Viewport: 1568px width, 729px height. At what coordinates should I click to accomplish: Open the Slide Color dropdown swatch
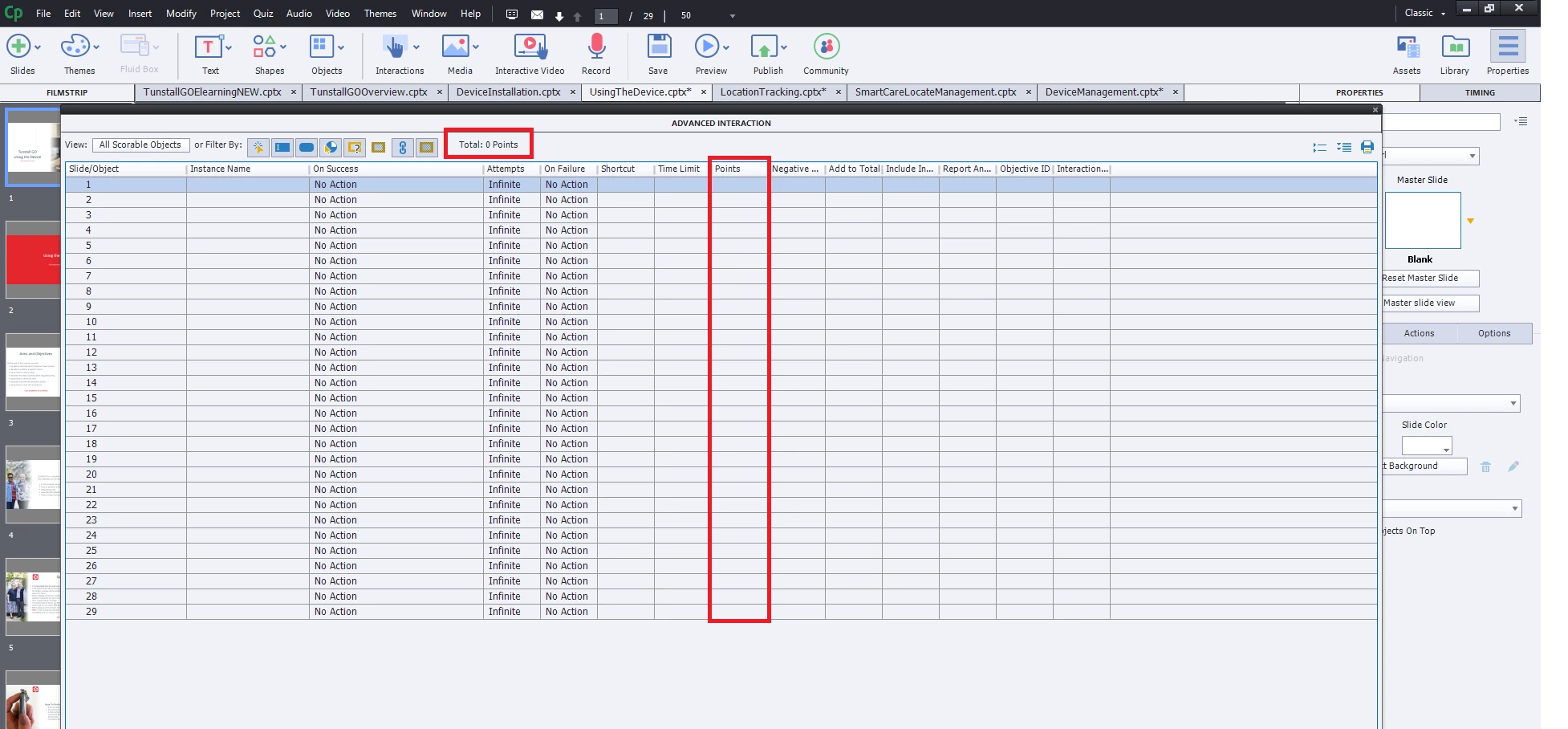tap(1426, 446)
